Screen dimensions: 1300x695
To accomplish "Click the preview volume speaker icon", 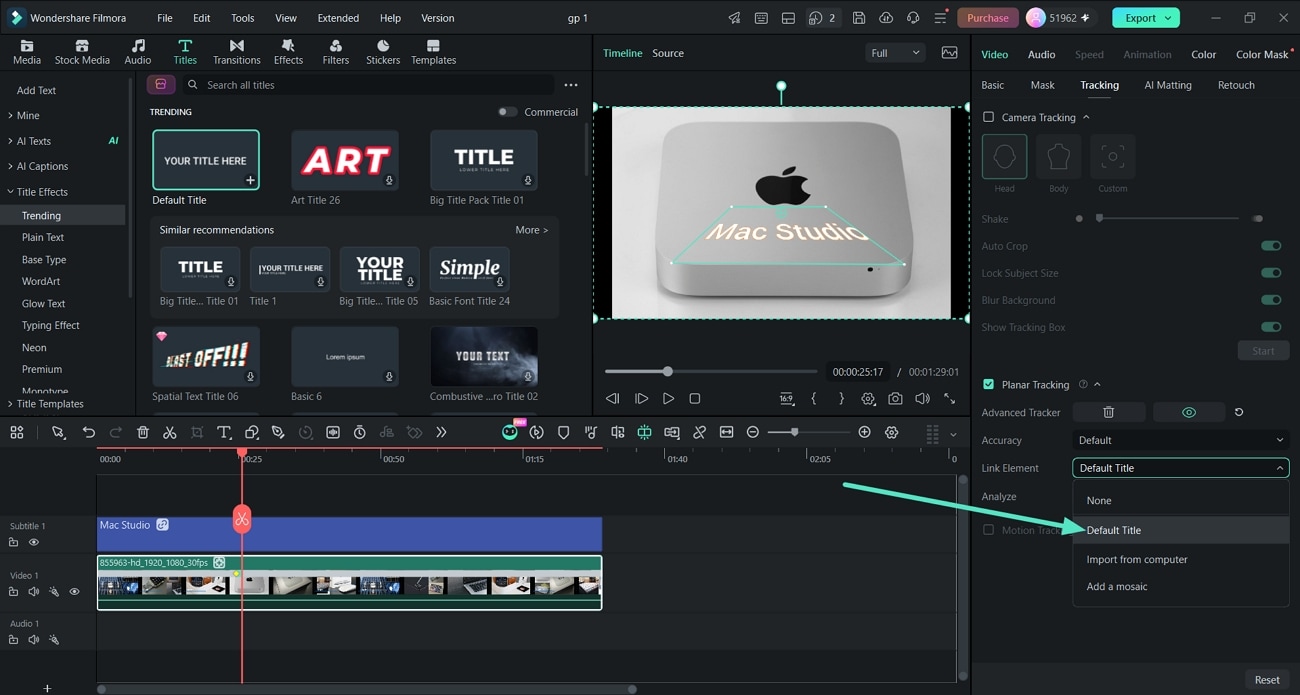I will (922, 398).
